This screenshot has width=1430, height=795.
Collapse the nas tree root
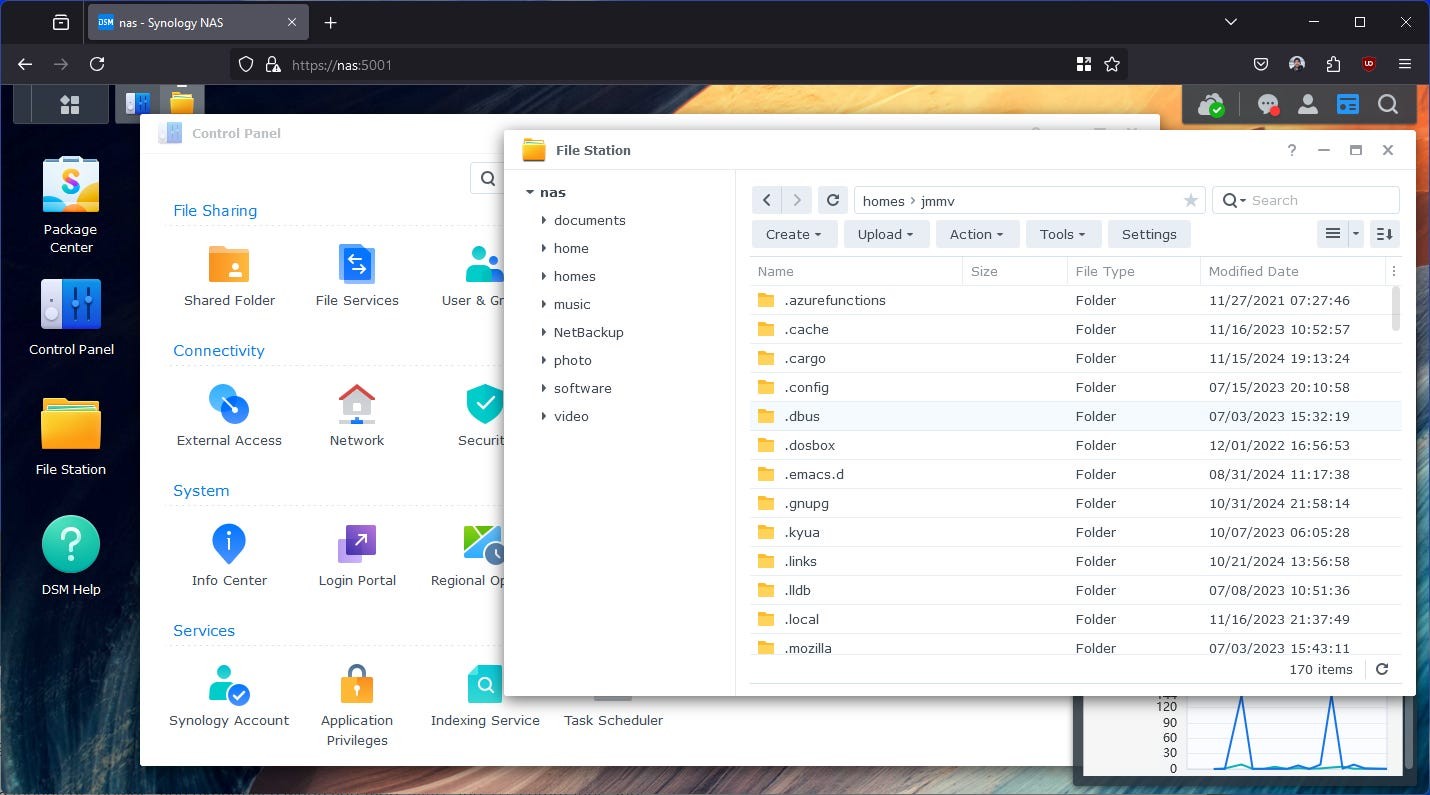click(x=529, y=192)
